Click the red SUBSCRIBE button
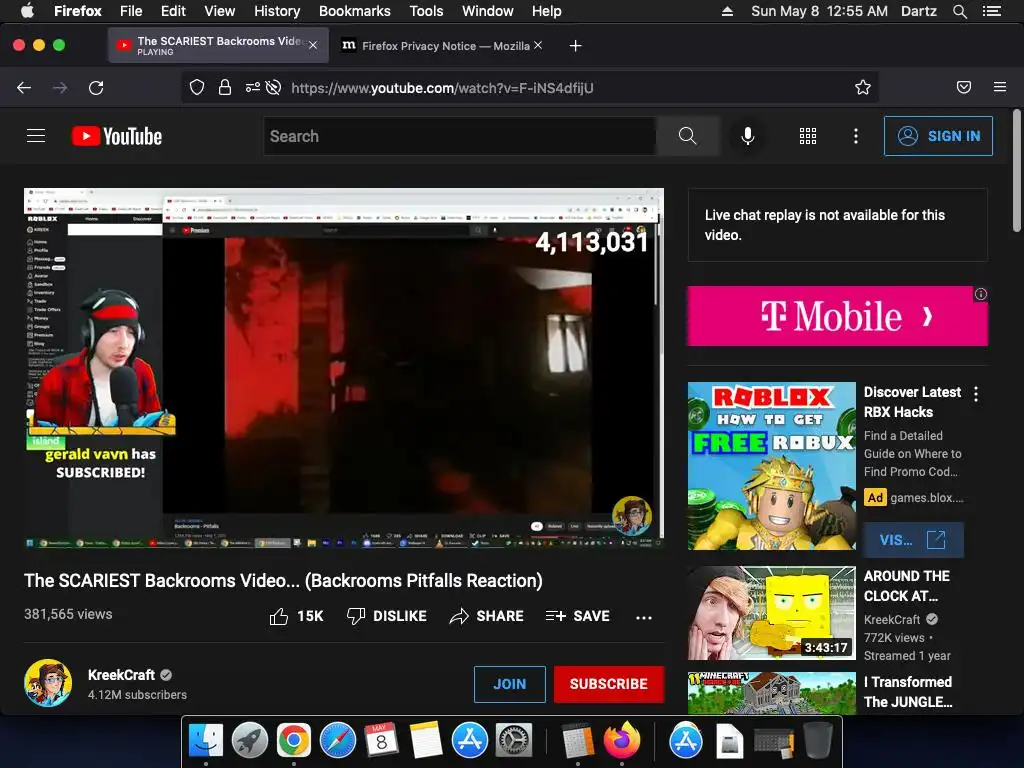This screenshot has height=768, width=1024. tap(609, 684)
